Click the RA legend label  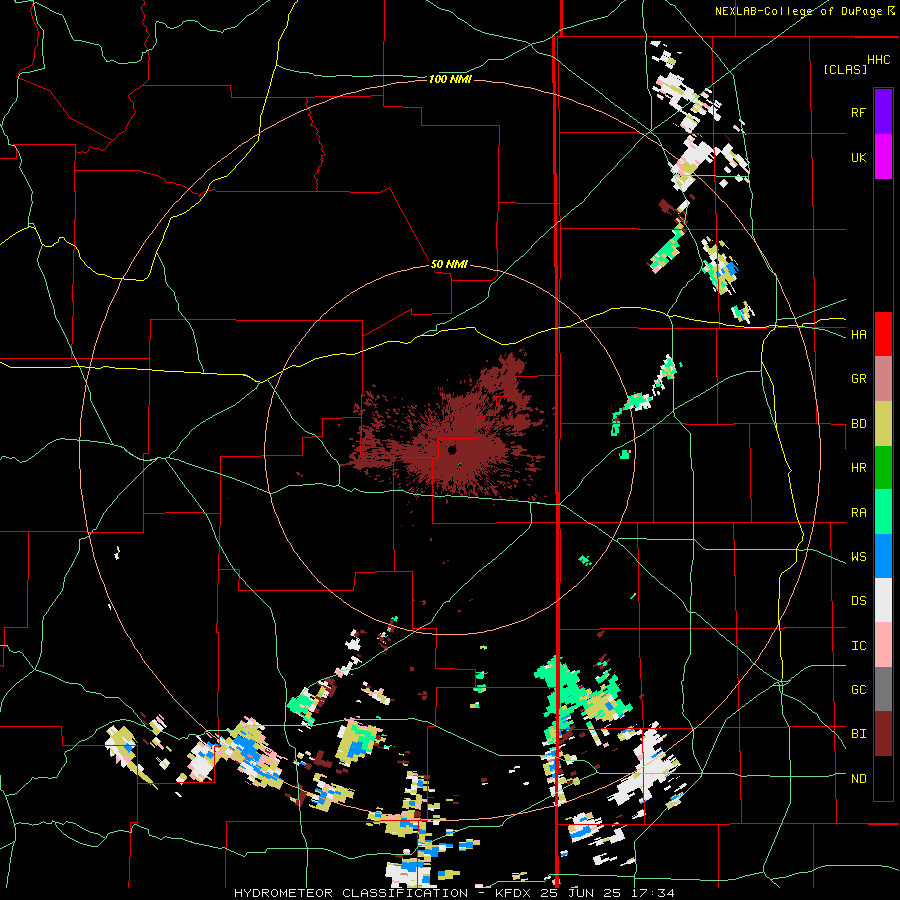tap(858, 513)
